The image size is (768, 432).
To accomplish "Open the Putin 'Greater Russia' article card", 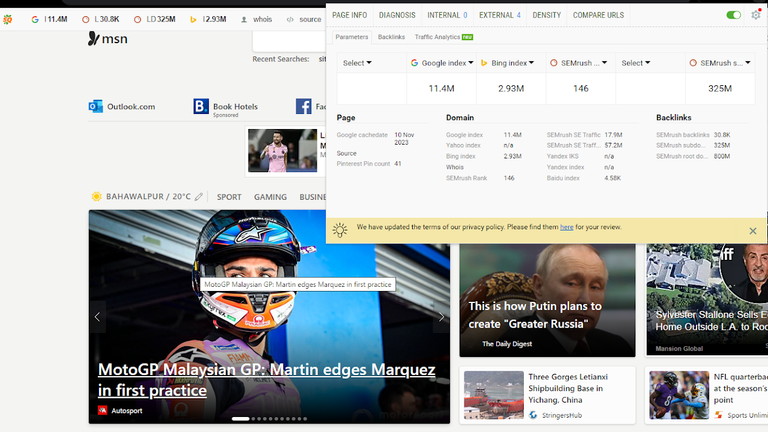I will (x=547, y=300).
